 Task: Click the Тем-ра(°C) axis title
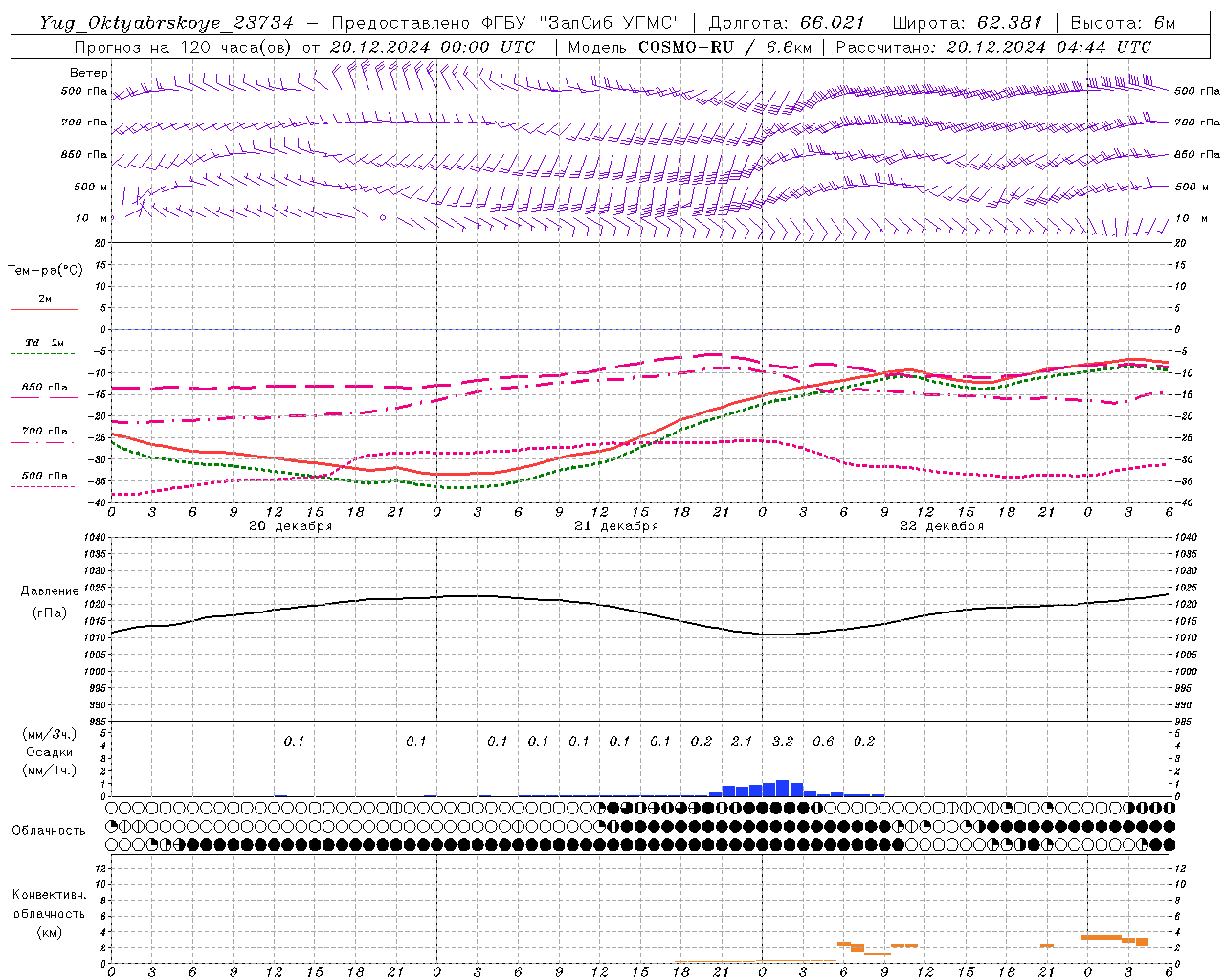[45, 271]
